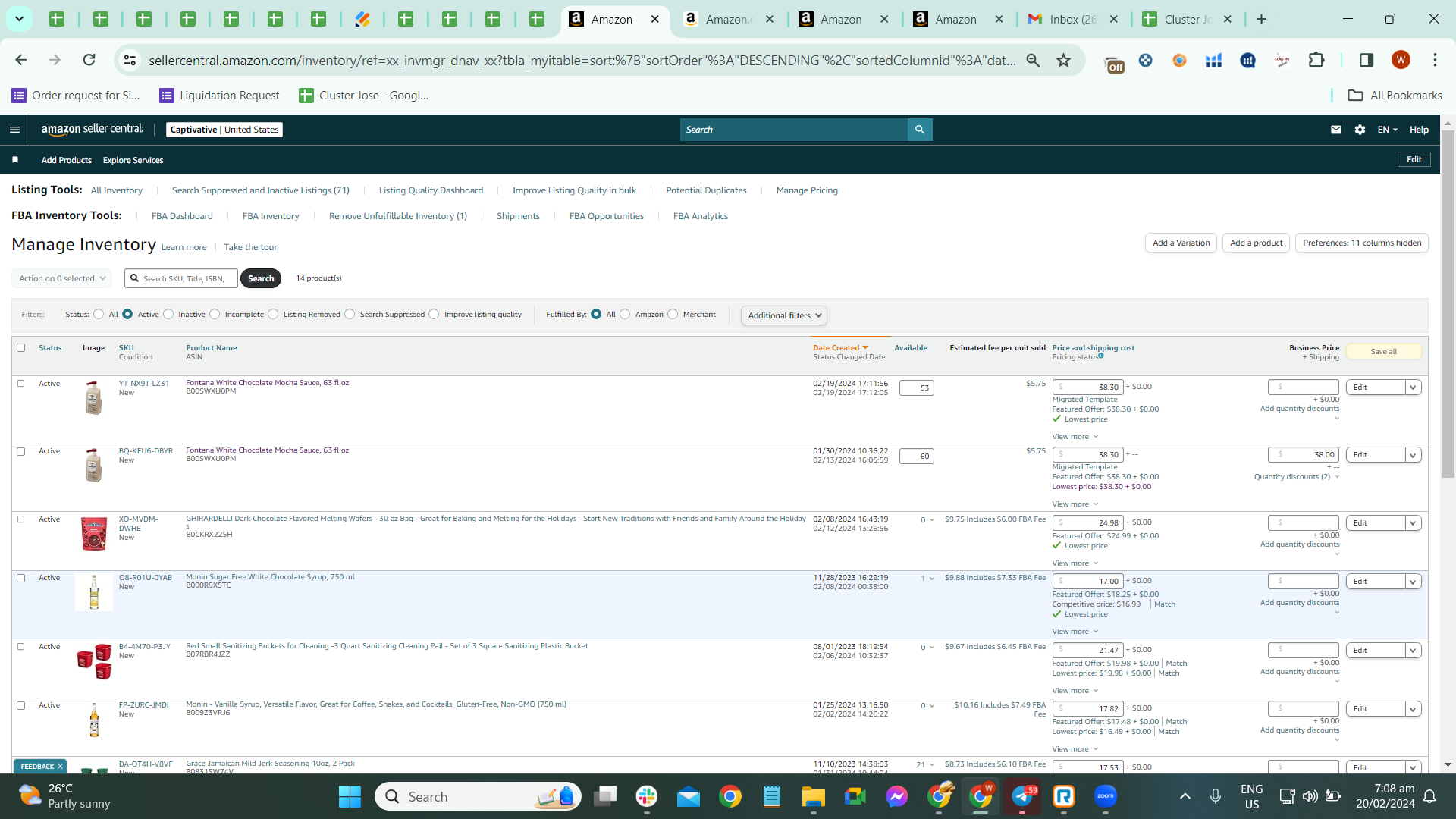The image size is (1456, 819).
Task: Check the row for SKU YT-NX9T-LZ31
Action: (x=21, y=384)
